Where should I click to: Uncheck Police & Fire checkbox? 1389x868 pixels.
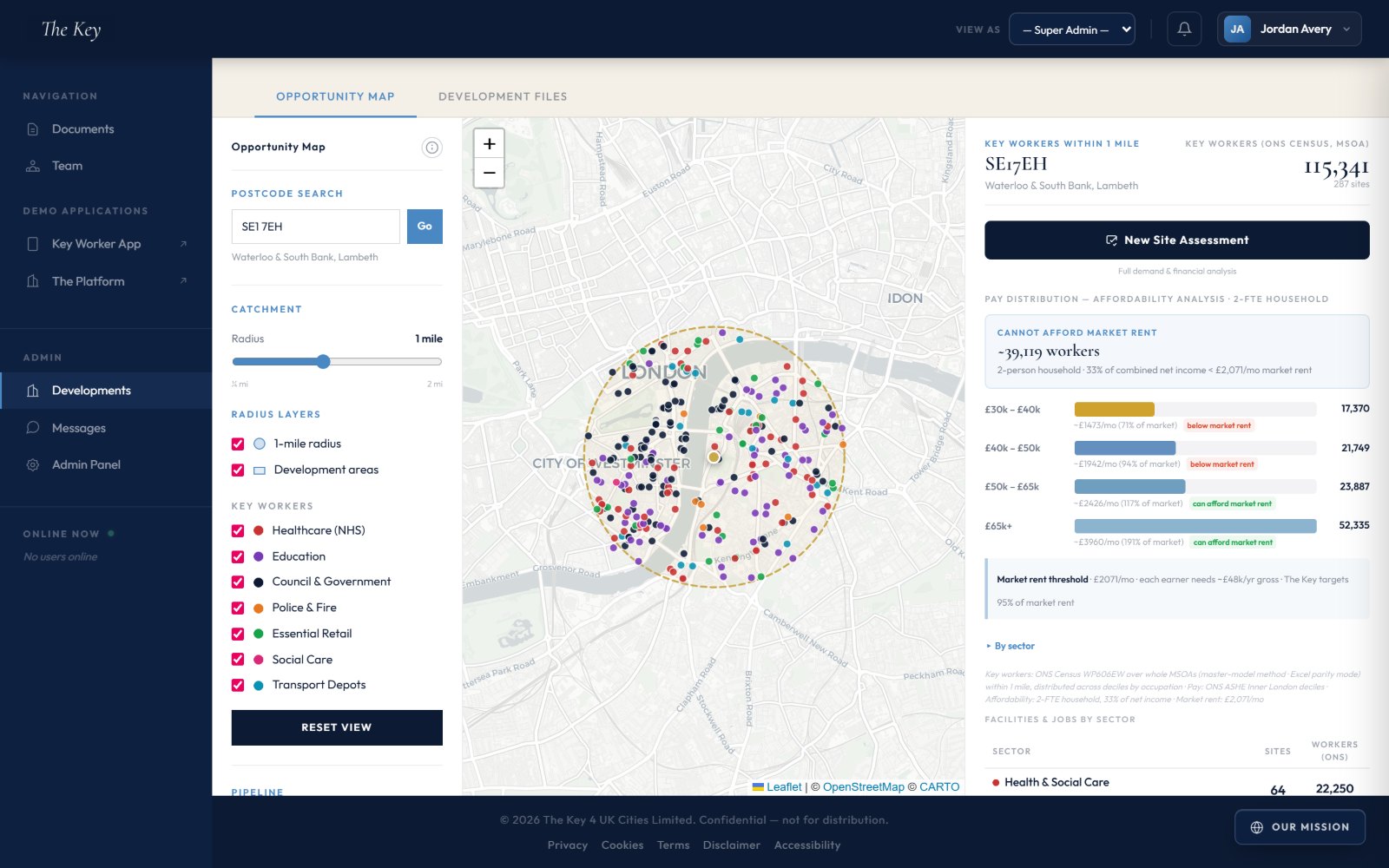(238, 608)
